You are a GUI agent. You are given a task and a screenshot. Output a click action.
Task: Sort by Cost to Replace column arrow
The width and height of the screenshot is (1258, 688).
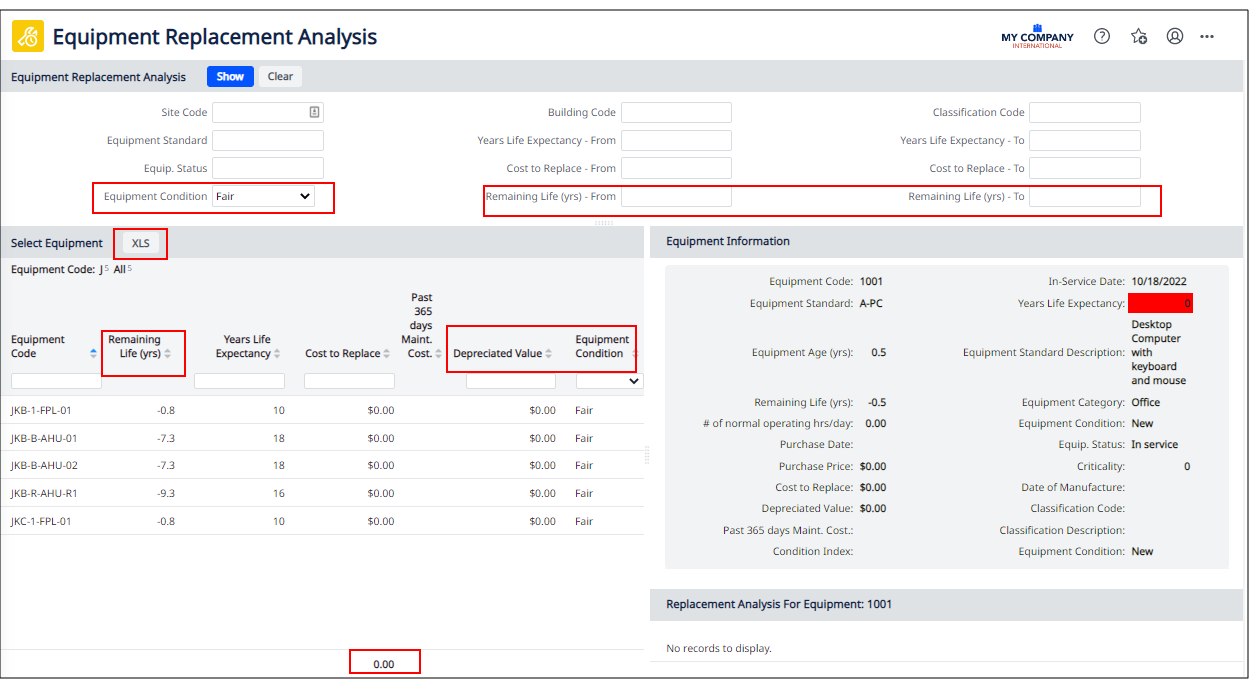click(386, 353)
